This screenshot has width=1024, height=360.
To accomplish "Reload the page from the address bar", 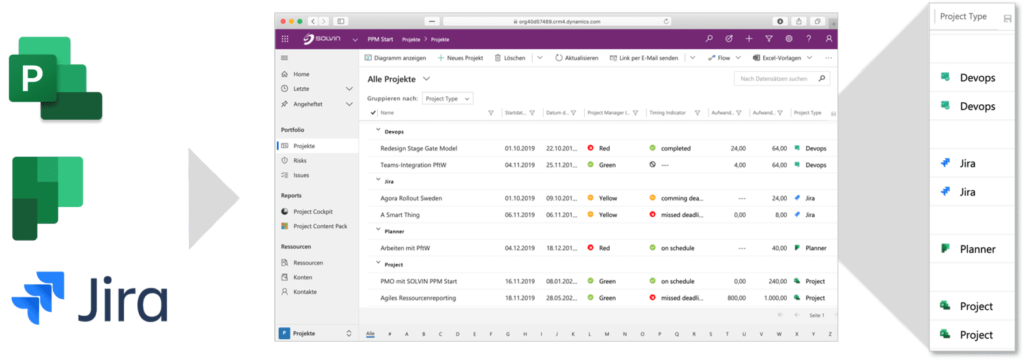I will tap(666, 22).
